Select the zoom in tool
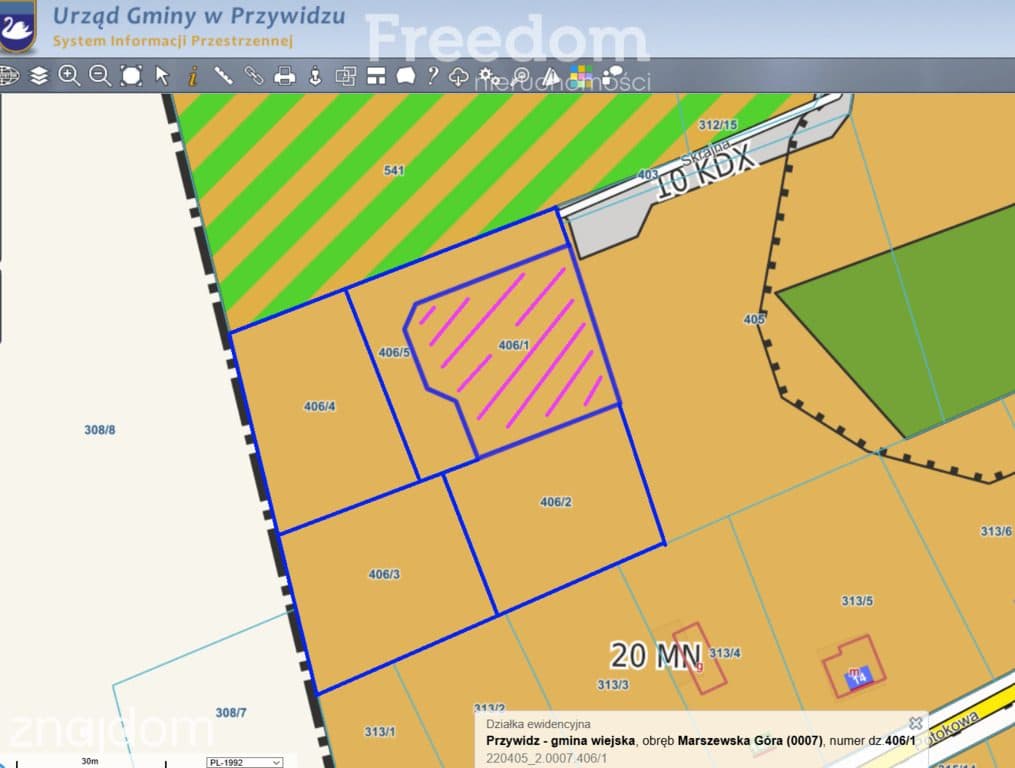 (x=69, y=76)
